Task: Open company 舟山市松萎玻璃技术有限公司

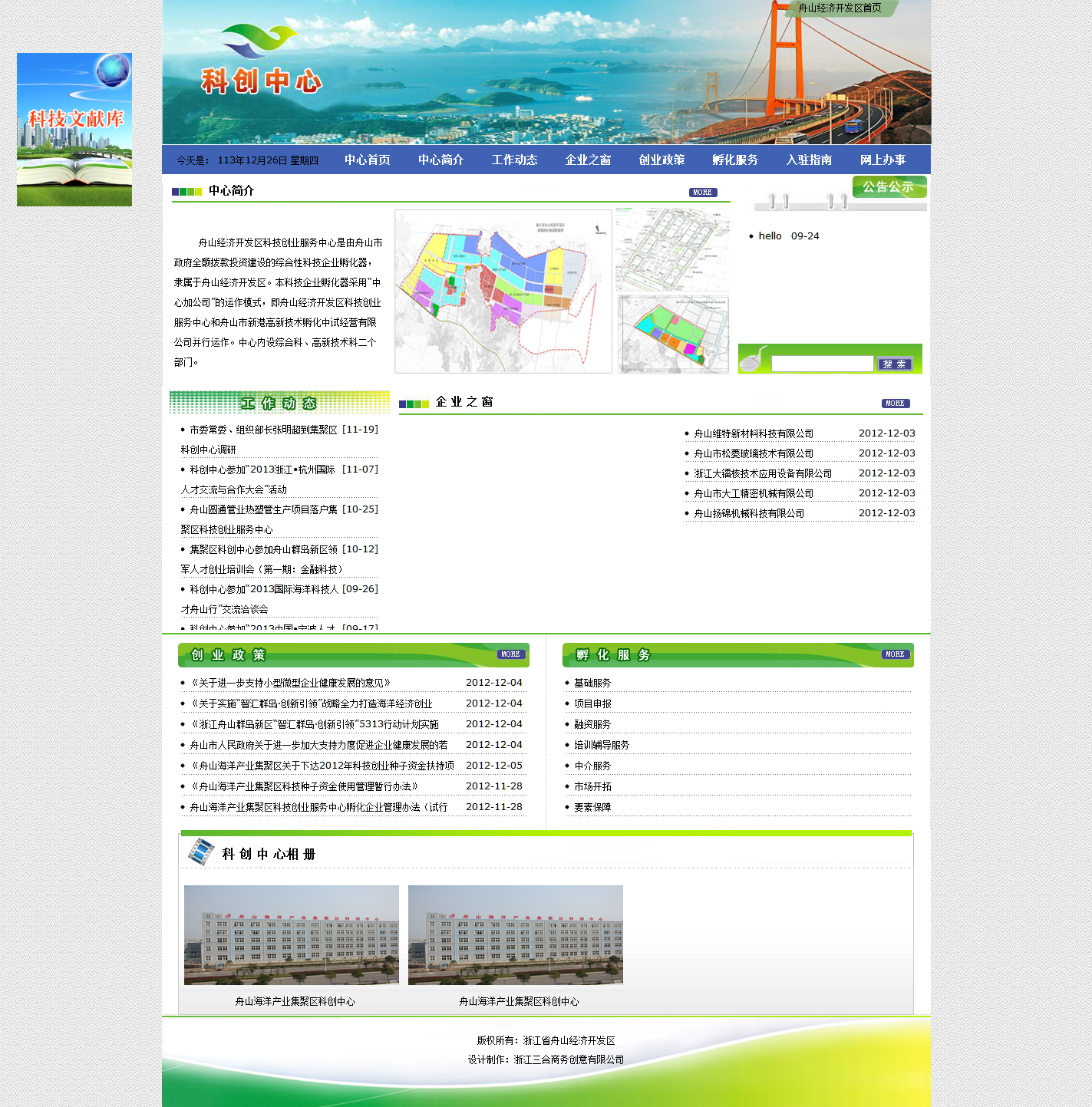Action: (x=754, y=453)
